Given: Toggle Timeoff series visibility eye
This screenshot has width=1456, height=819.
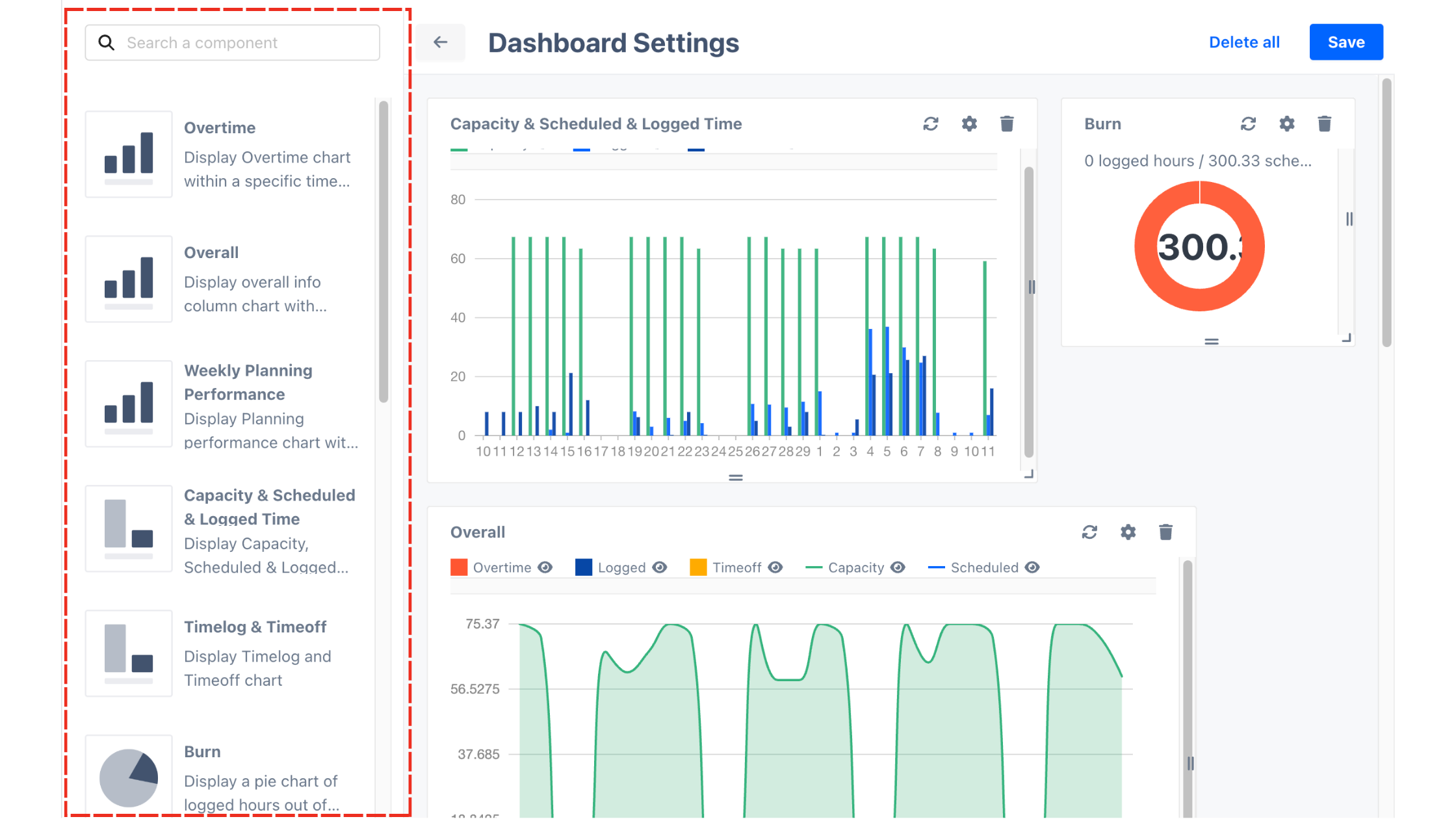Looking at the screenshot, I should [775, 567].
